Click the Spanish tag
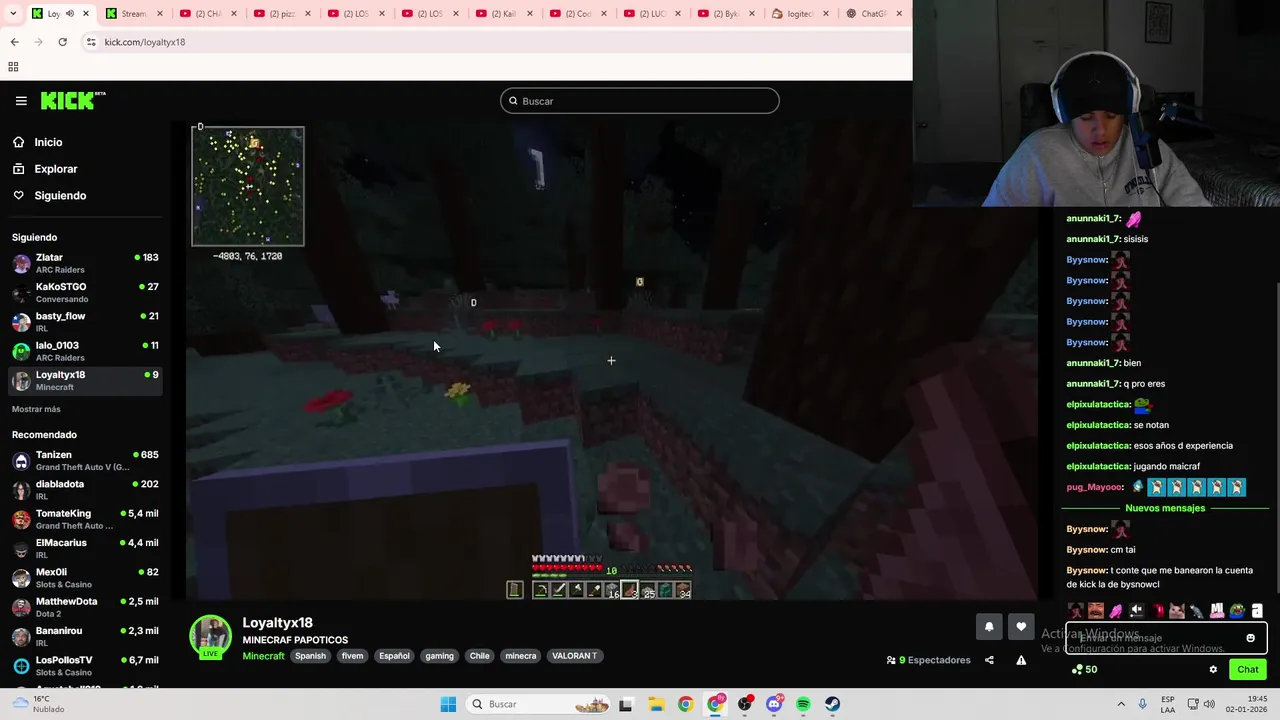Viewport: 1280px width, 720px height. [310, 656]
